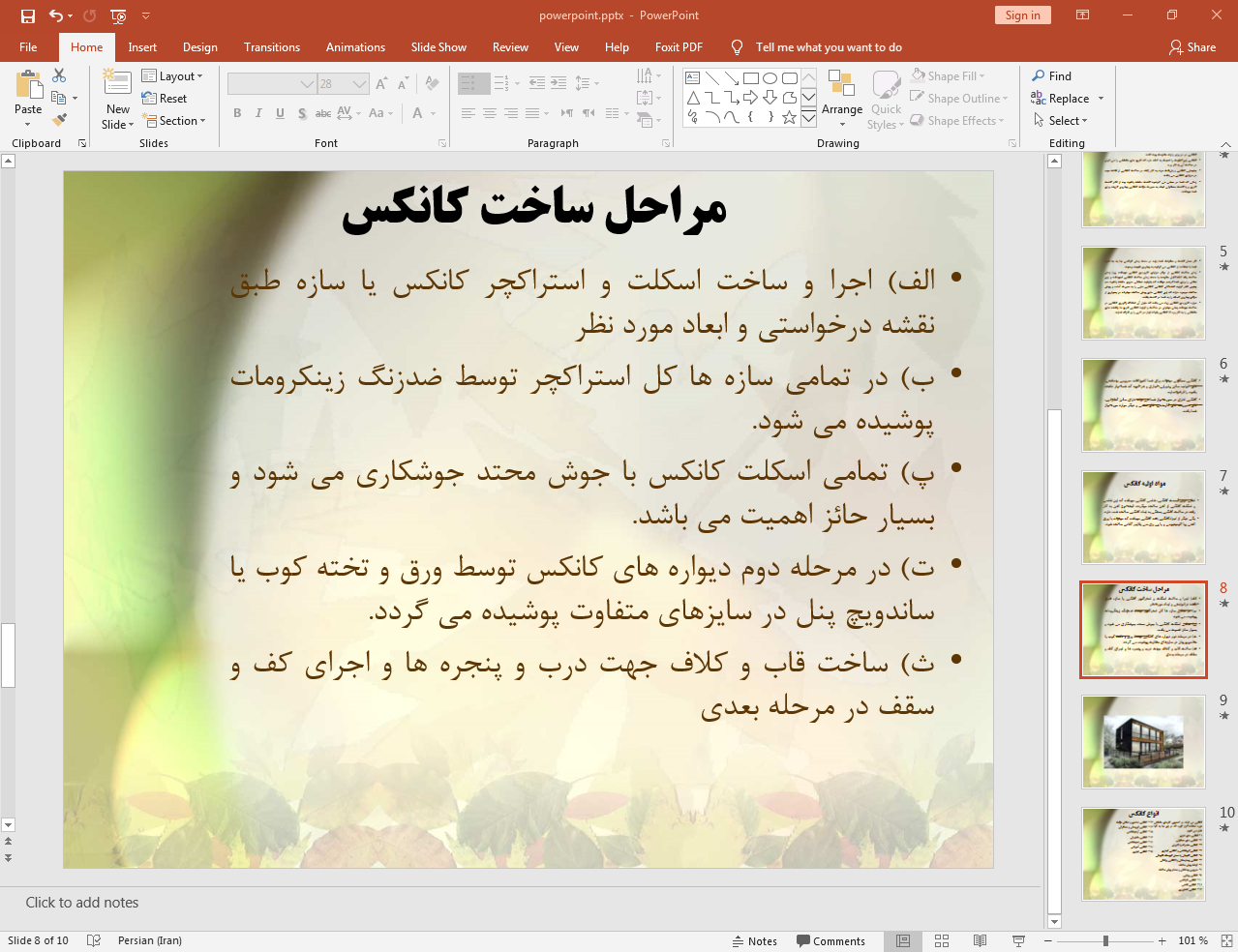Click the Undo arrow icon
This screenshot has width=1238, height=952.
pos(56,15)
